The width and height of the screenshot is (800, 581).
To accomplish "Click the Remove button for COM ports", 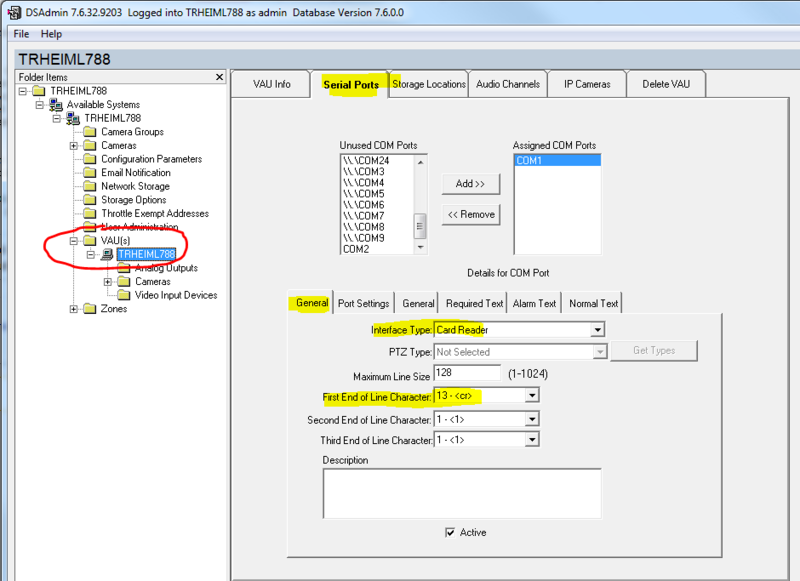I will [x=470, y=214].
